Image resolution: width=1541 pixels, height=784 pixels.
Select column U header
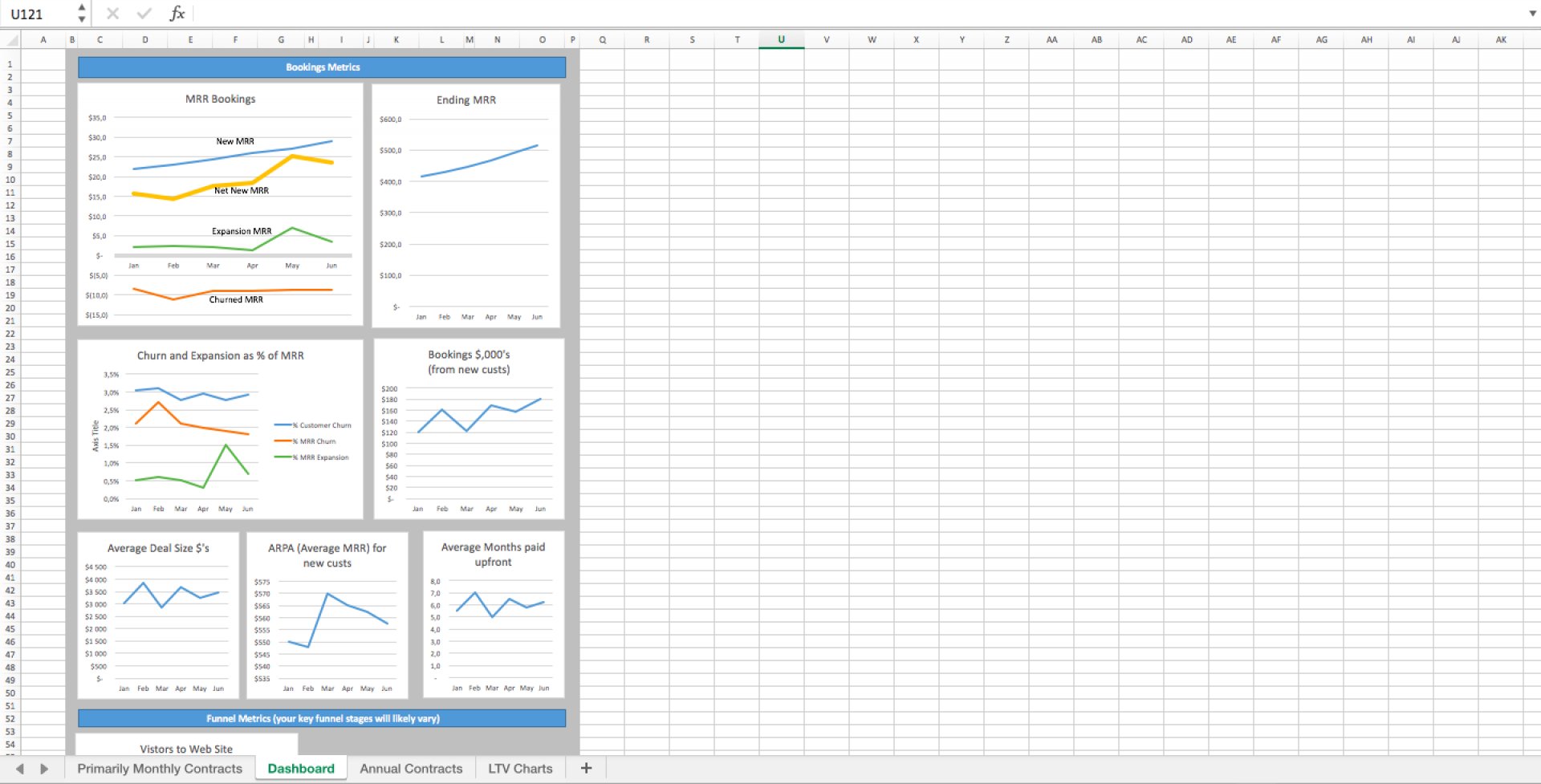point(781,39)
